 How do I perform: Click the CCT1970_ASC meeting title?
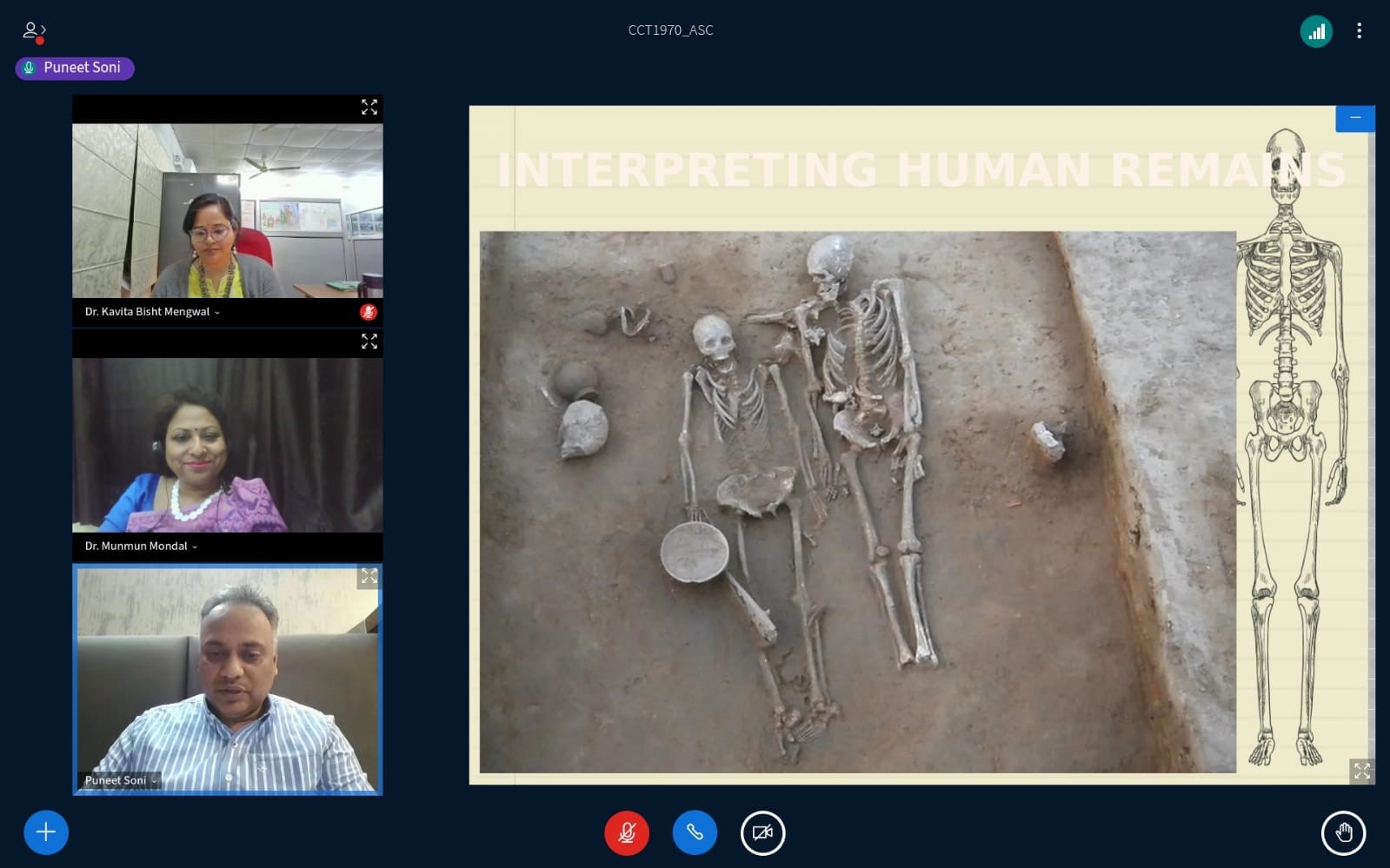670,30
